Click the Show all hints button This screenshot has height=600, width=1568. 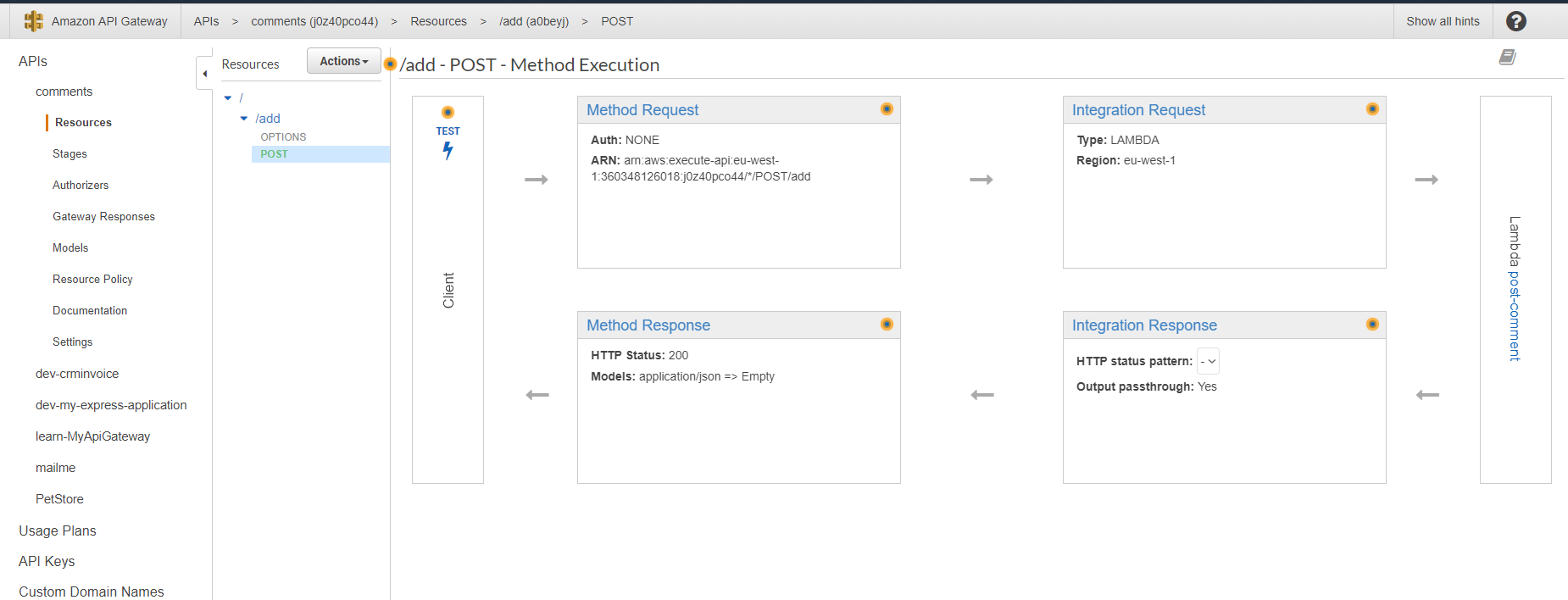(1443, 21)
